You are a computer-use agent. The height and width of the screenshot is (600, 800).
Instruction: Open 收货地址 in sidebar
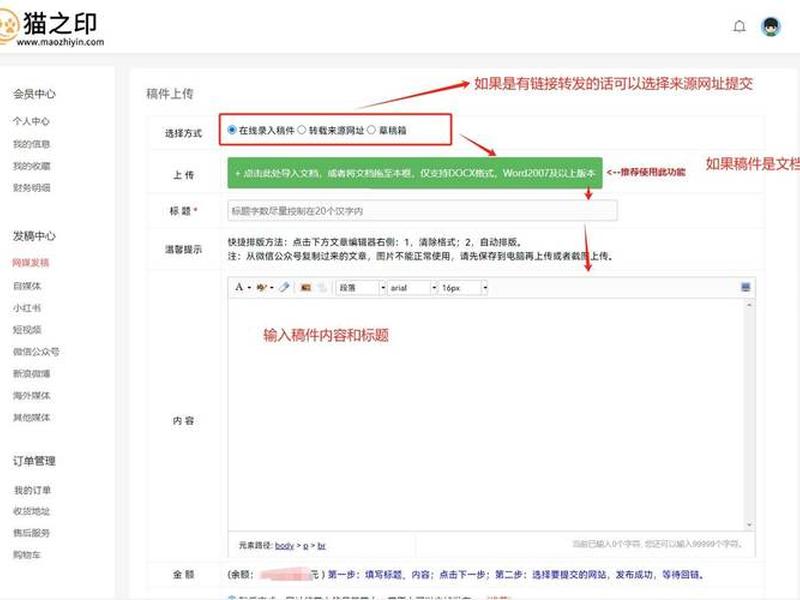(32, 511)
